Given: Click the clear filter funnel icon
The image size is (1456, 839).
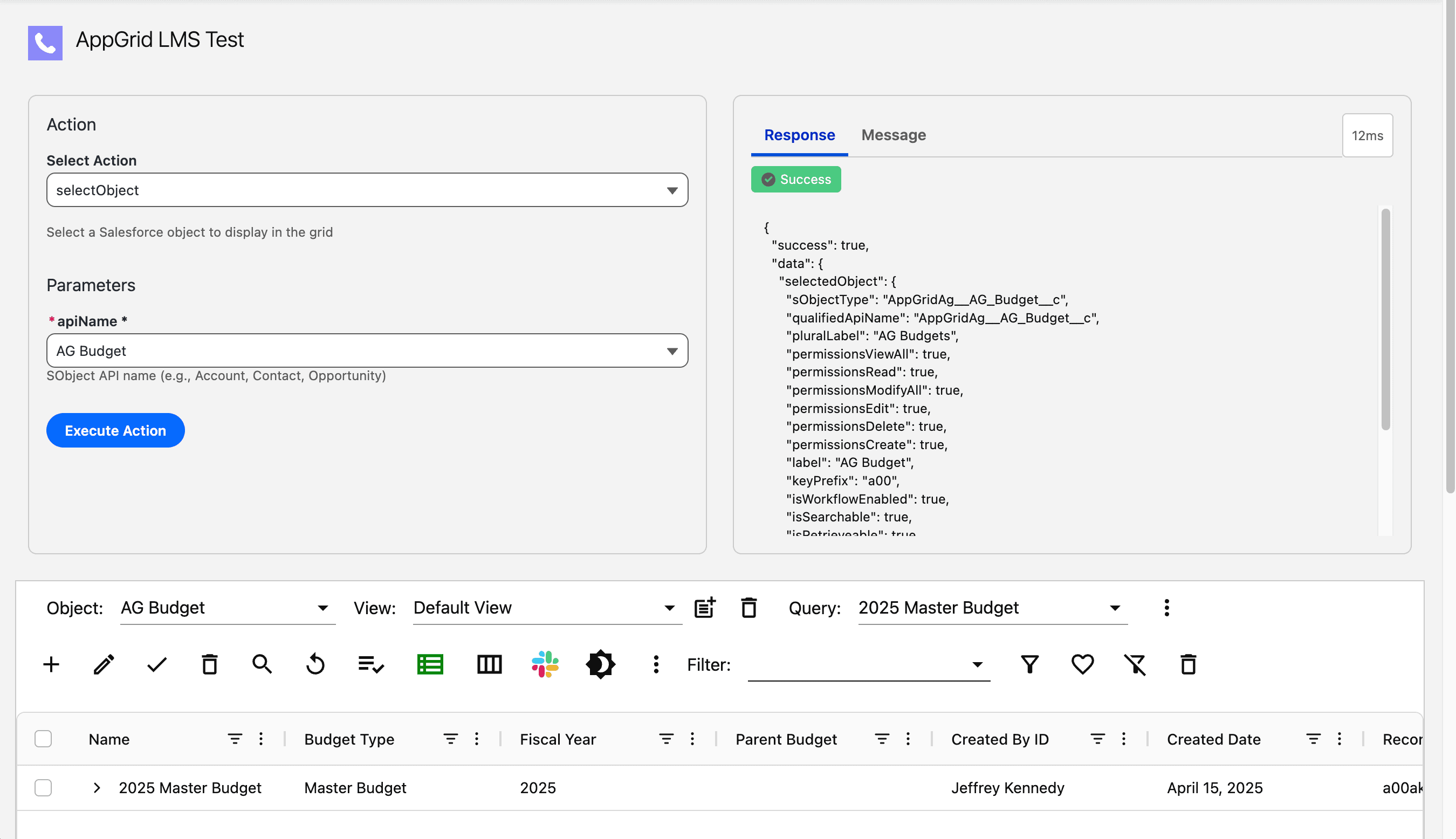Looking at the screenshot, I should (1135, 664).
